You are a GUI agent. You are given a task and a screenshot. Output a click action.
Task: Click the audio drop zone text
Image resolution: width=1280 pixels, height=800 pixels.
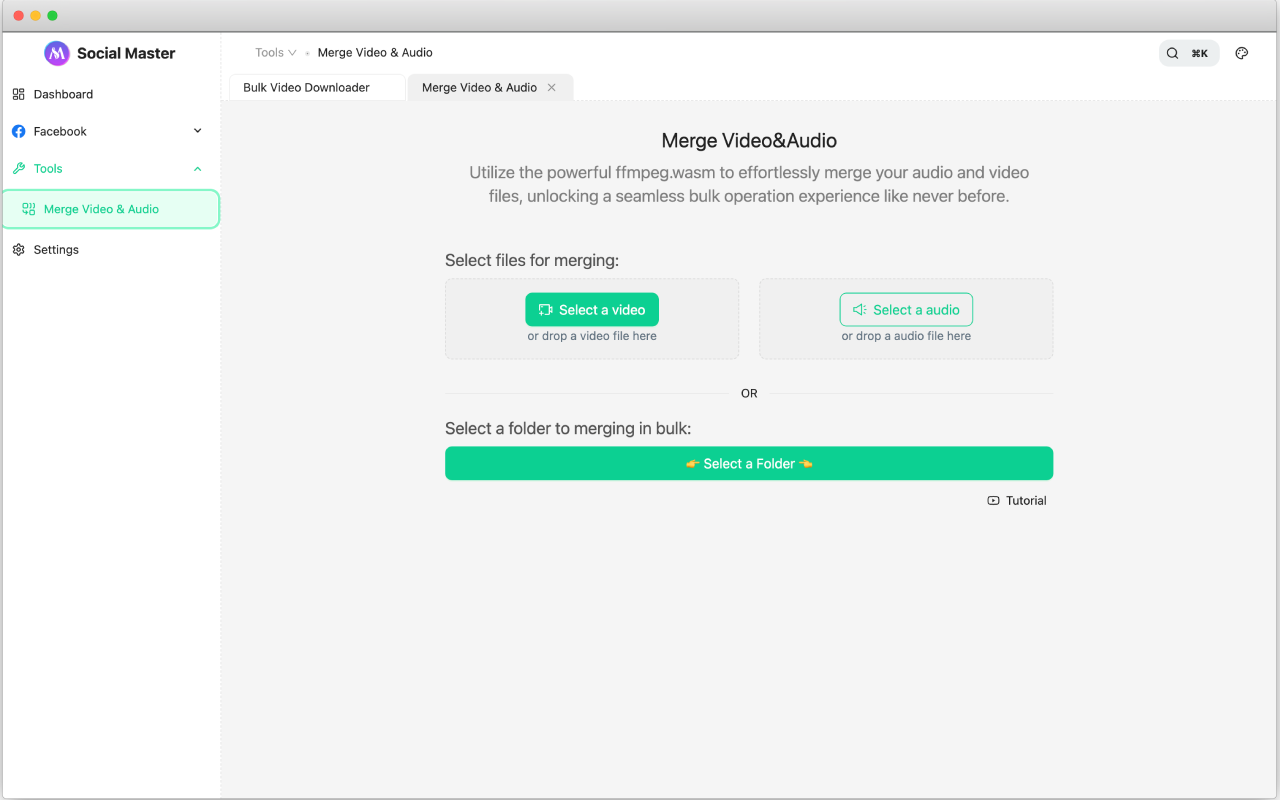coord(906,336)
